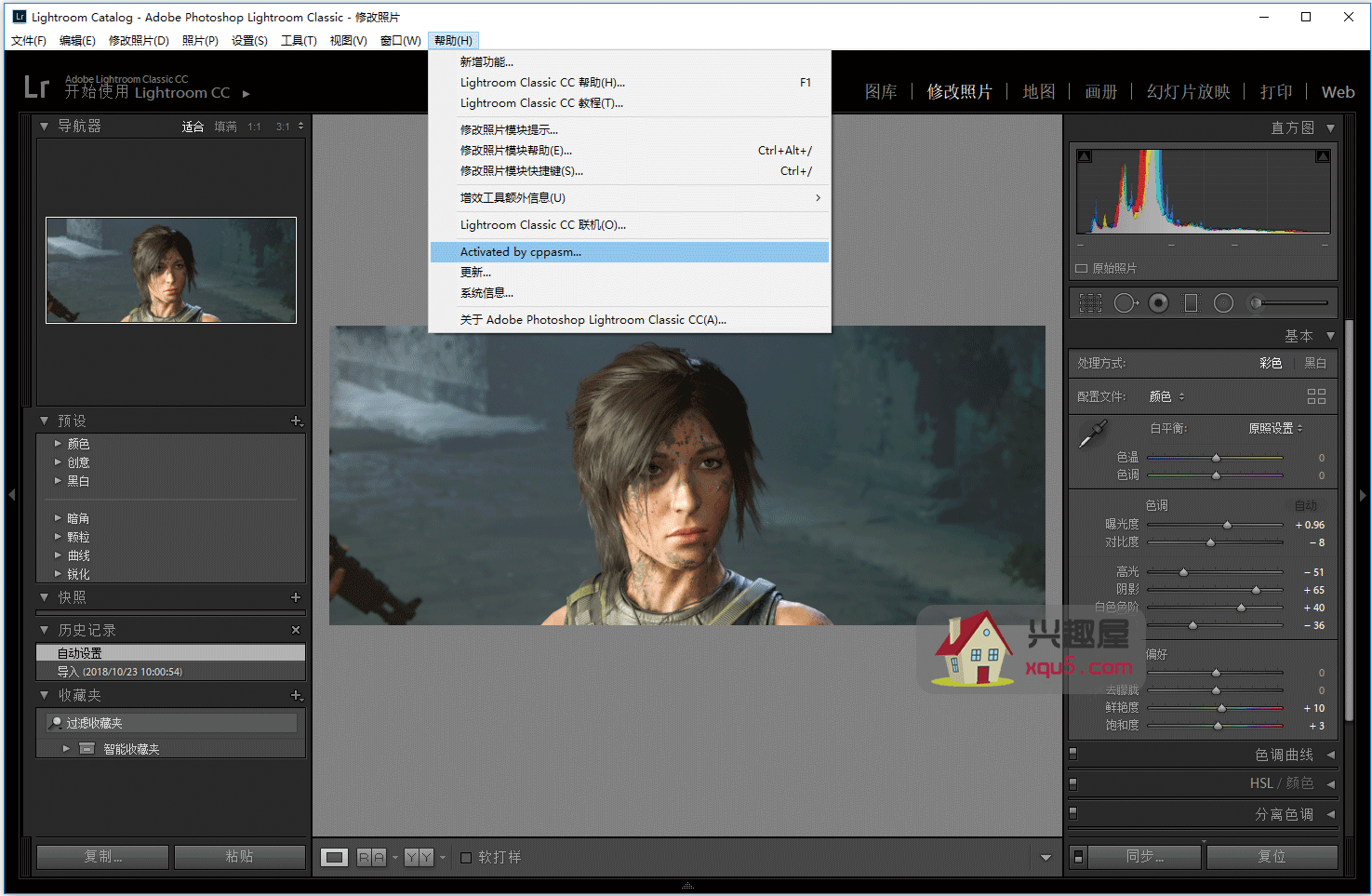Pick the White Balance eyedropper

1092,434
